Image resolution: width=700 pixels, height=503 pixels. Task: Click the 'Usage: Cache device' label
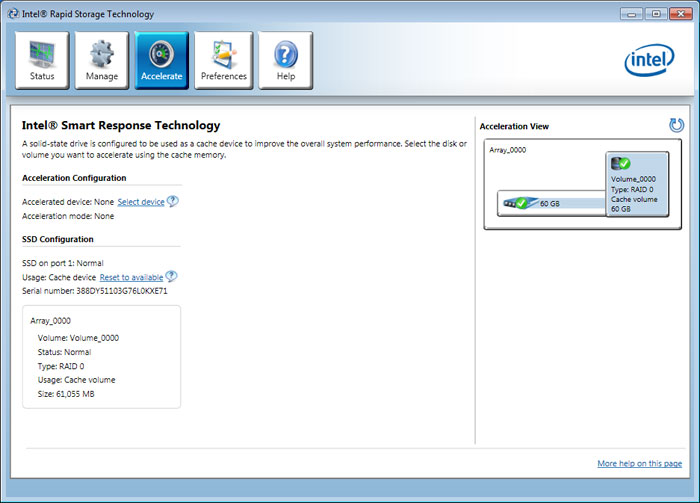[x=59, y=277]
